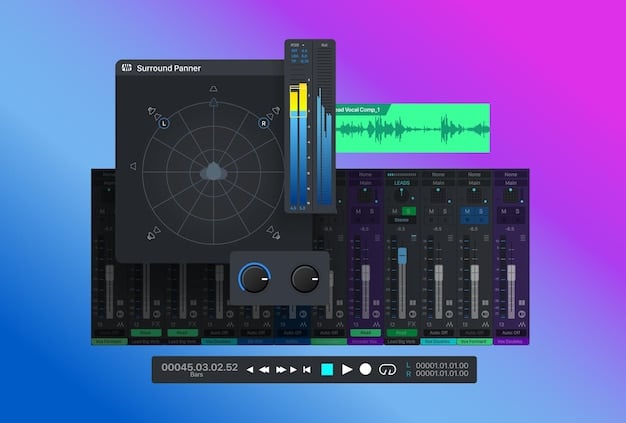Viewport: 626px width, 423px height.
Task: Click the blue-ringed knob in popup
Action: pyautogui.click(x=254, y=278)
